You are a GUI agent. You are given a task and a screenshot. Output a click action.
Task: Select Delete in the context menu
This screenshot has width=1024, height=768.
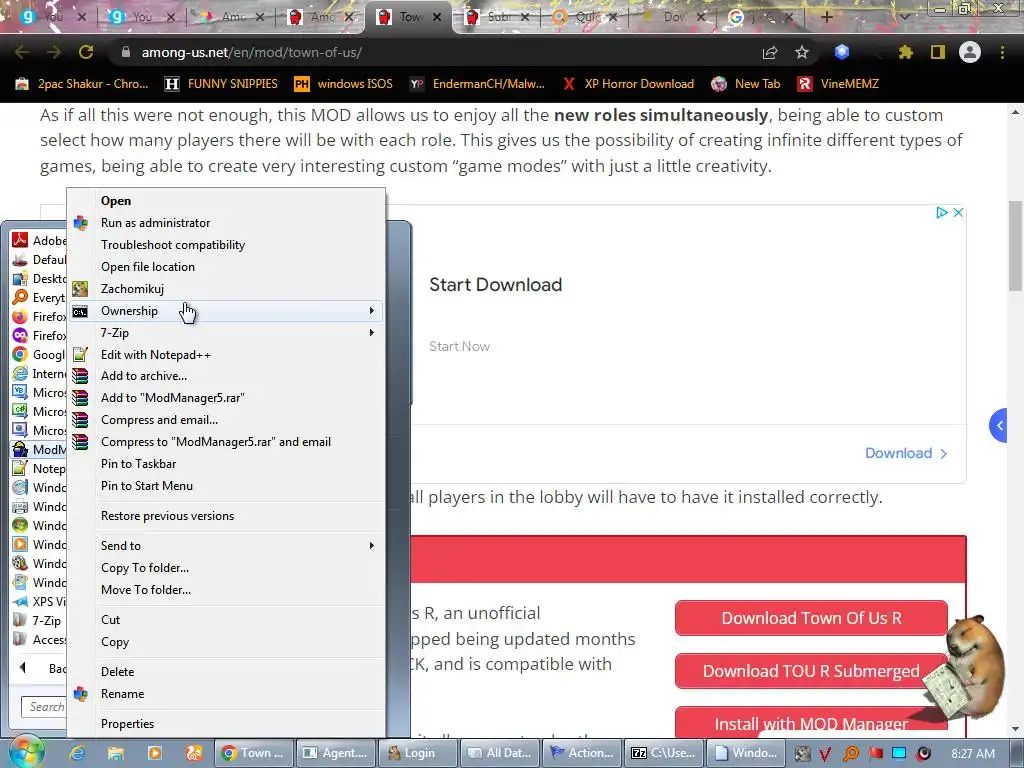(226, 672)
